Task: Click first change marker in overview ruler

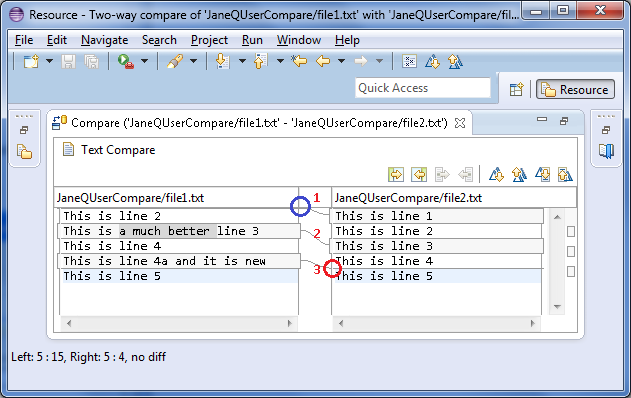Action: [570, 231]
